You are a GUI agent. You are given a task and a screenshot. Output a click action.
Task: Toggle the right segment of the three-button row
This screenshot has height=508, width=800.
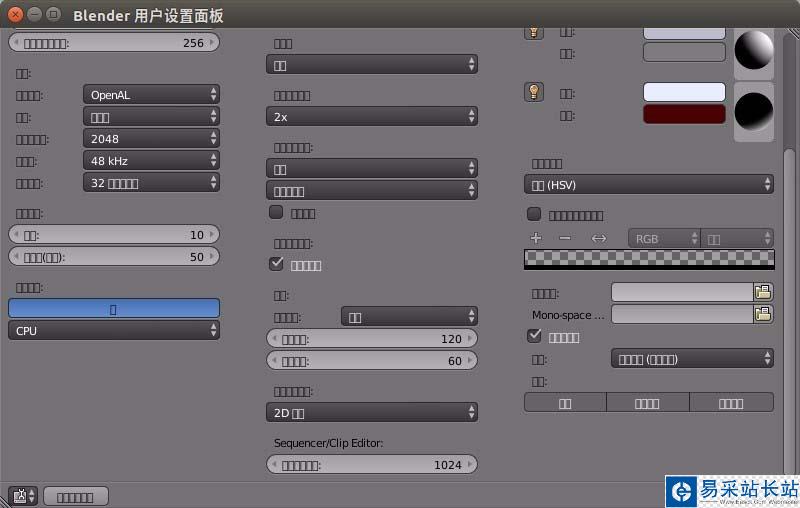(731, 402)
